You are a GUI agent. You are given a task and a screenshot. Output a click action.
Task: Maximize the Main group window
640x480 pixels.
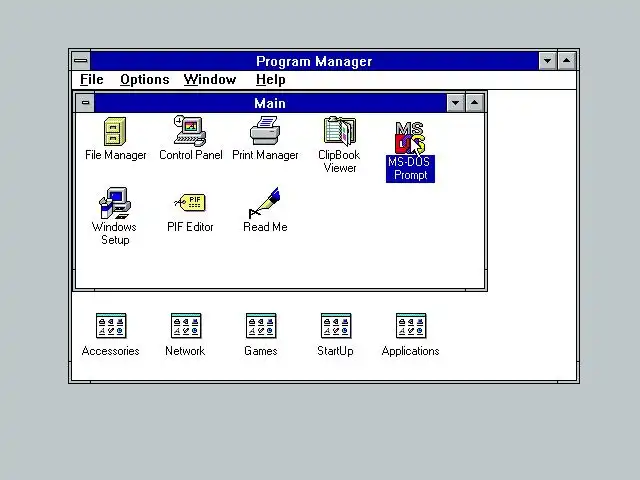474,103
